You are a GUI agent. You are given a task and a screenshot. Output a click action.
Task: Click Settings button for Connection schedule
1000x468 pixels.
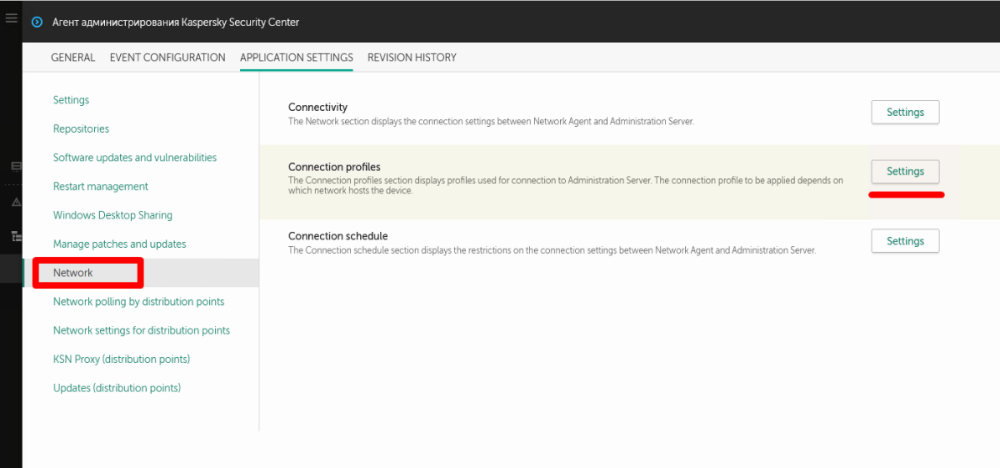click(x=905, y=241)
